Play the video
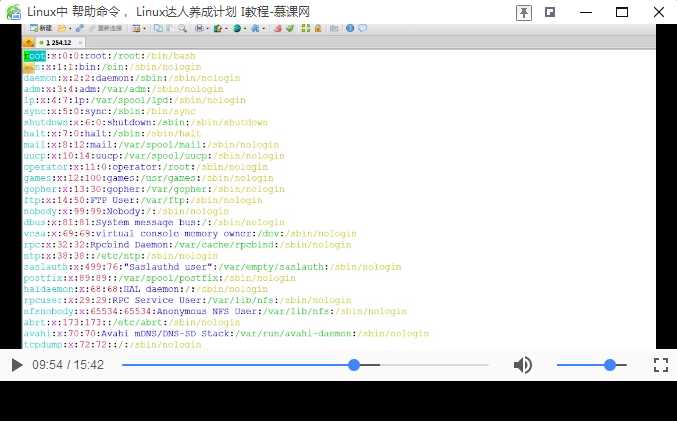The height and width of the screenshot is (422, 677). click(16, 365)
